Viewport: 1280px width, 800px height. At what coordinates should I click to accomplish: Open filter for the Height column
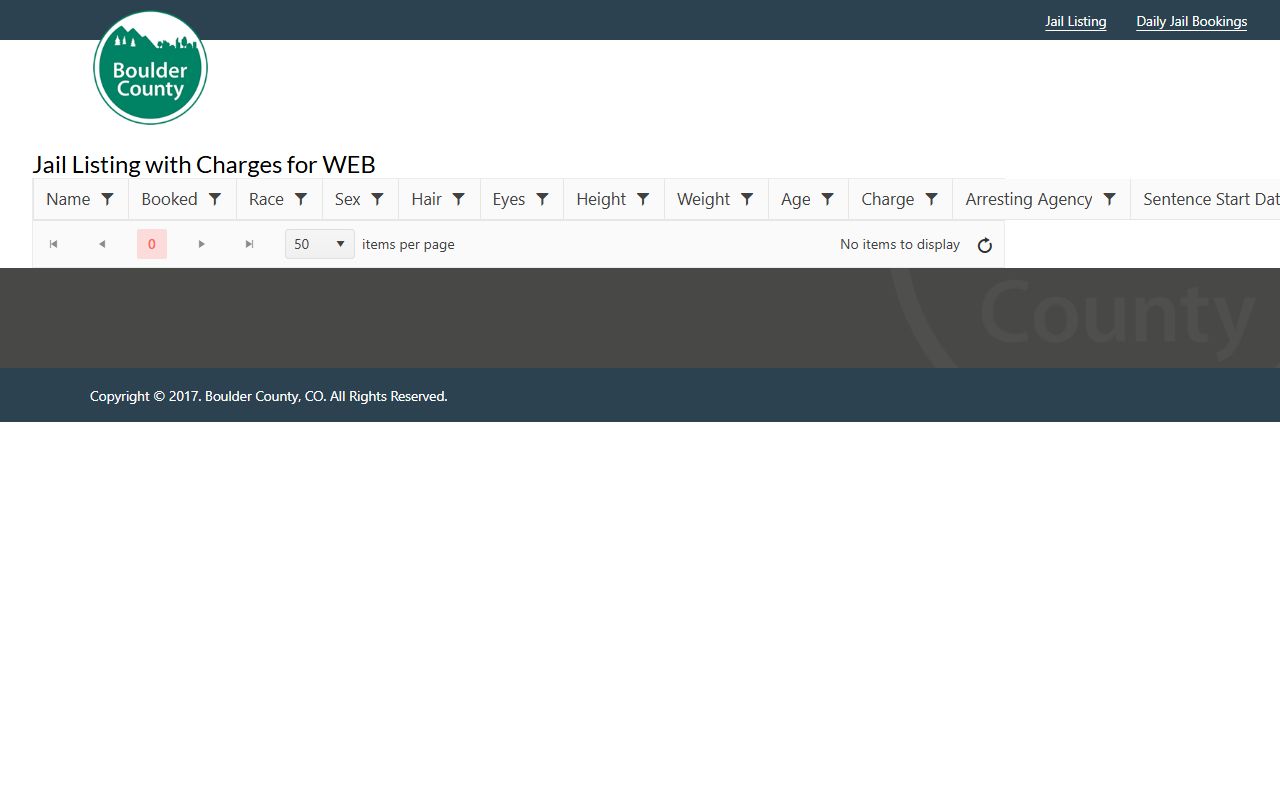click(x=644, y=199)
